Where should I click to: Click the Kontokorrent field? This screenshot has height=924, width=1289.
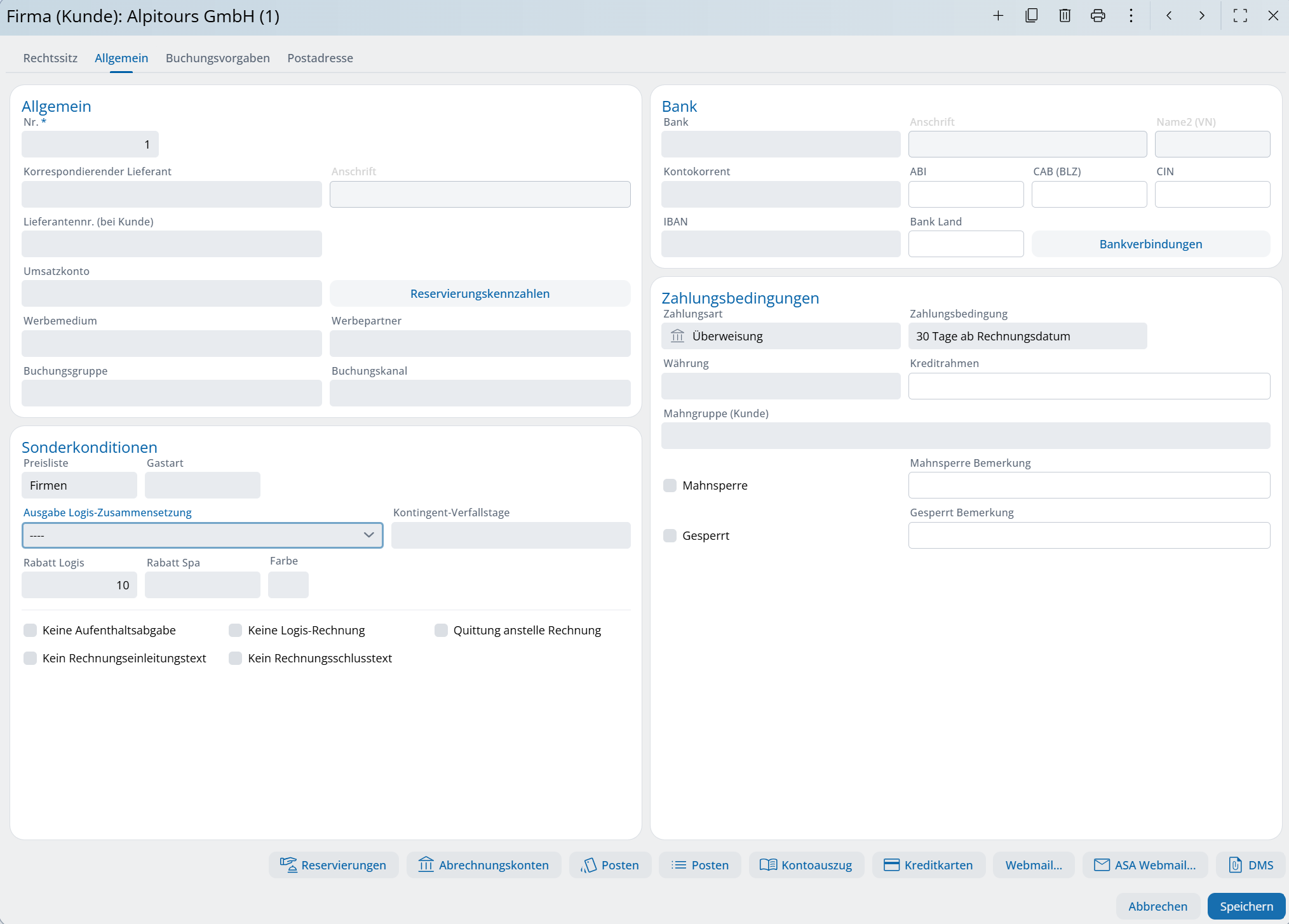[781, 194]
